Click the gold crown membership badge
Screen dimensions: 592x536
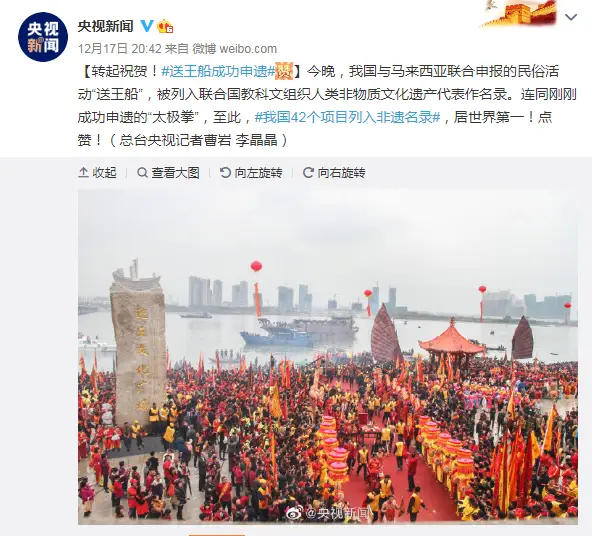click(x=165, y=26)
